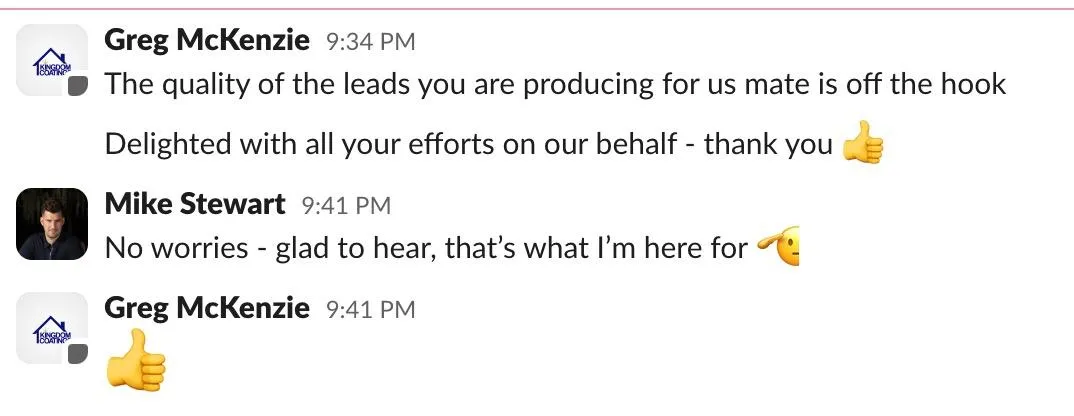Open Greg McKenzie's avatar beside the 9:34 PM message
This screenshot has height=416, width=1074.
52,60
